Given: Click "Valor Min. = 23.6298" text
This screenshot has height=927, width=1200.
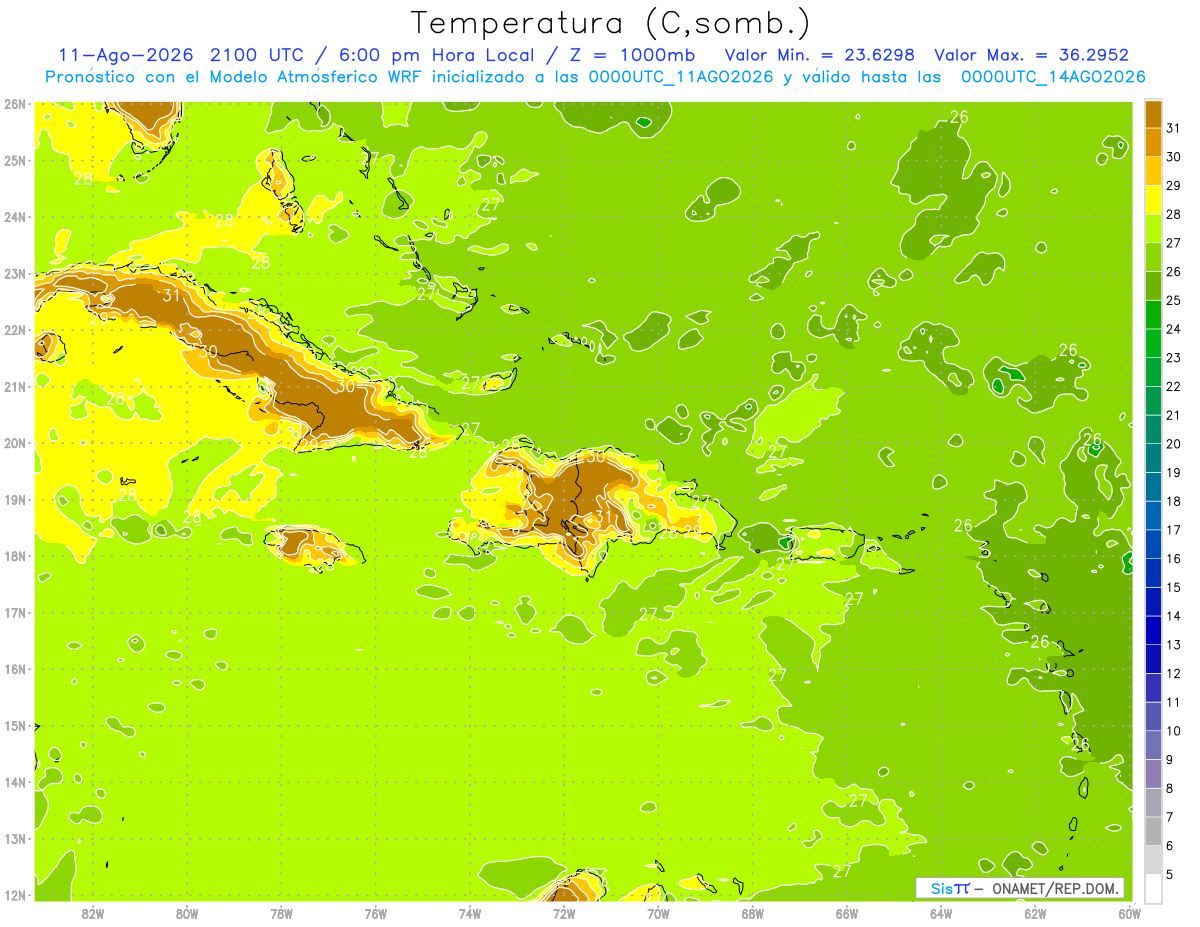Looking at the screenshot, I should click(819, 55).
